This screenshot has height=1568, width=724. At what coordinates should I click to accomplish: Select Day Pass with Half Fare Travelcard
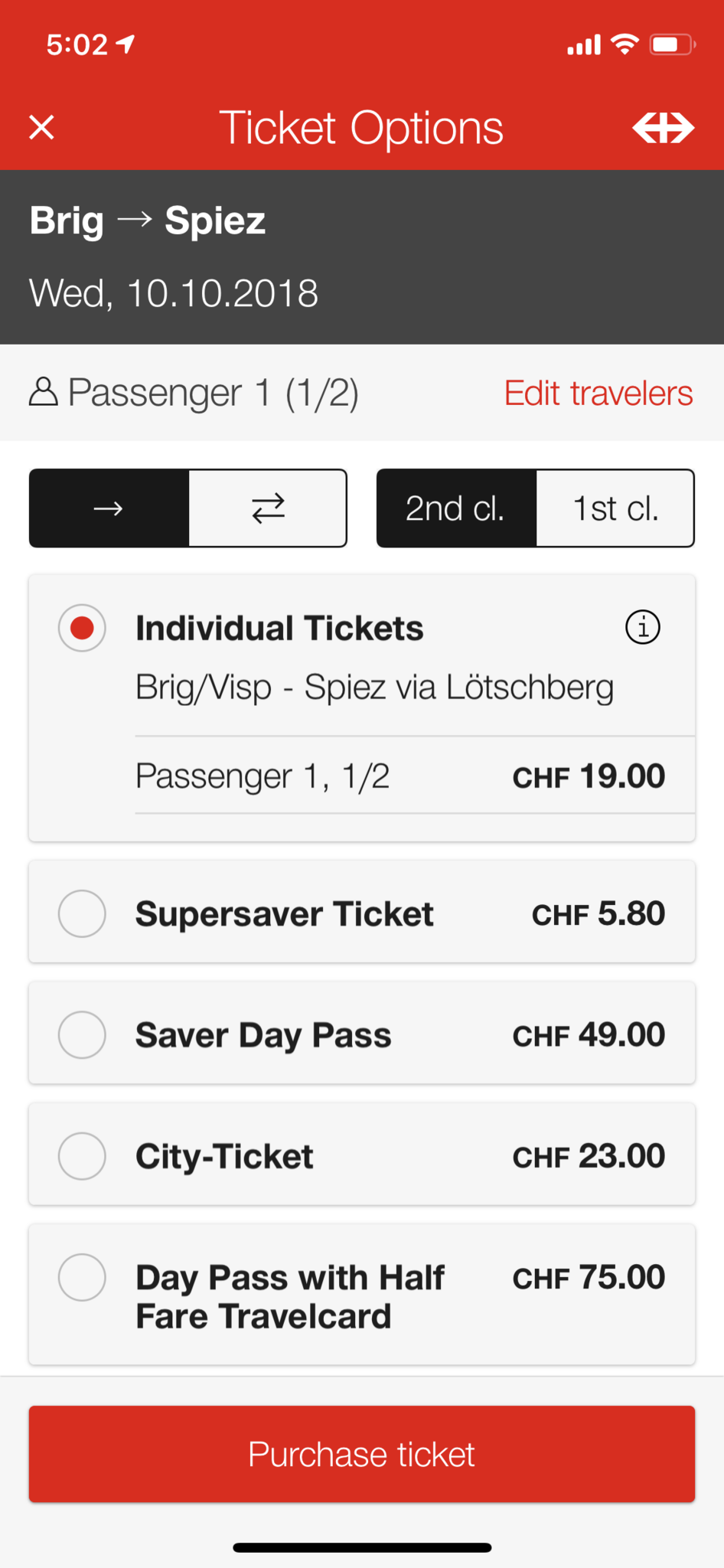82,1277
